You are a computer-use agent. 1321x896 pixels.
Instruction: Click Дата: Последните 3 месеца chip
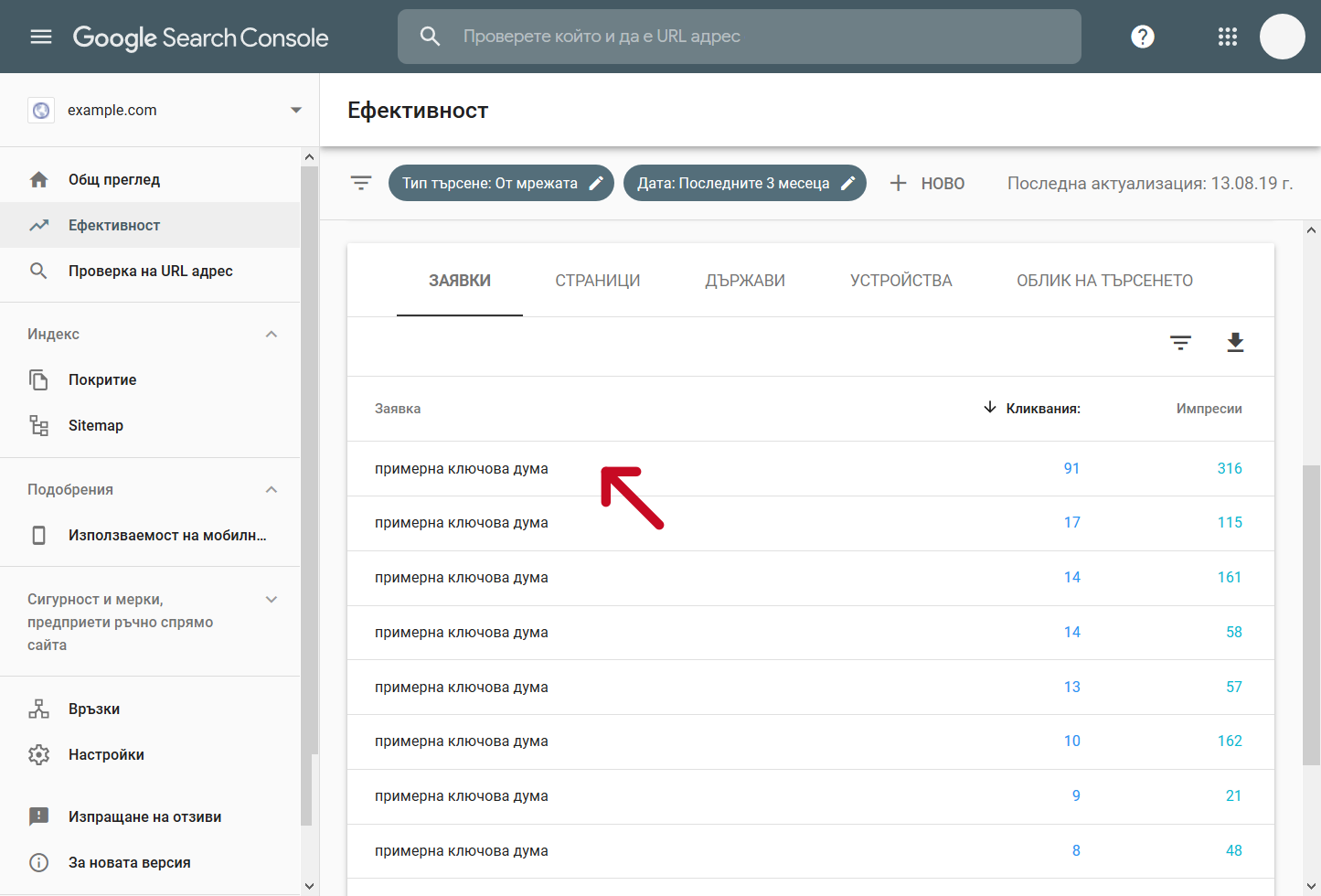pyautogui.click(x=745, y=183)
